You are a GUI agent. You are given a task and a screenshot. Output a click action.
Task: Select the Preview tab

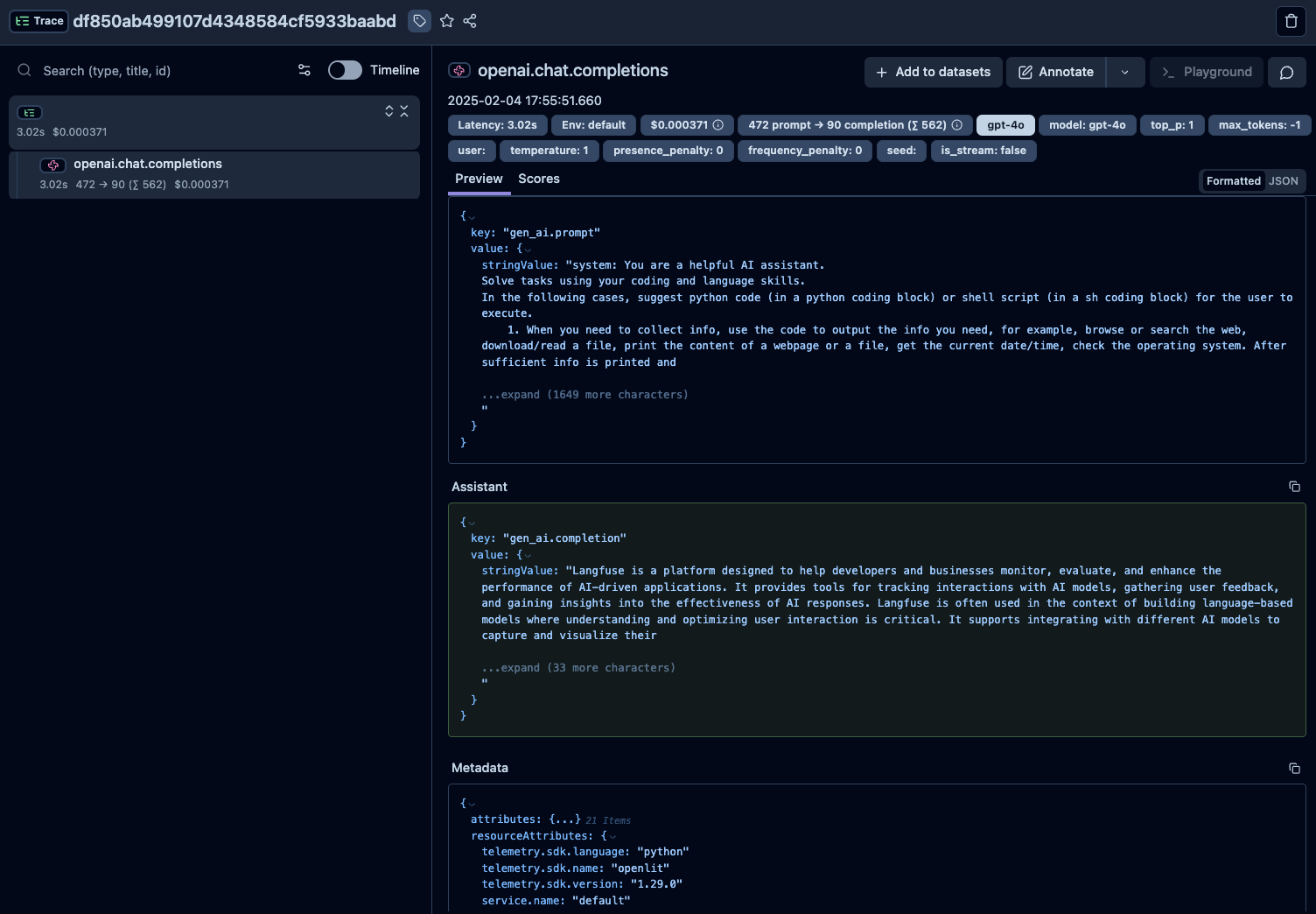479,179
